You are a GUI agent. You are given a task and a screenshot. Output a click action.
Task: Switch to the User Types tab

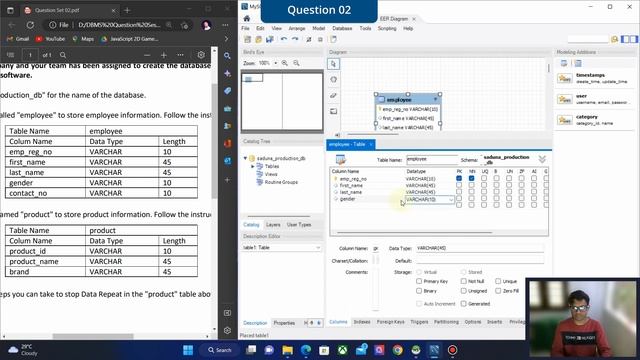click(299, 225)
